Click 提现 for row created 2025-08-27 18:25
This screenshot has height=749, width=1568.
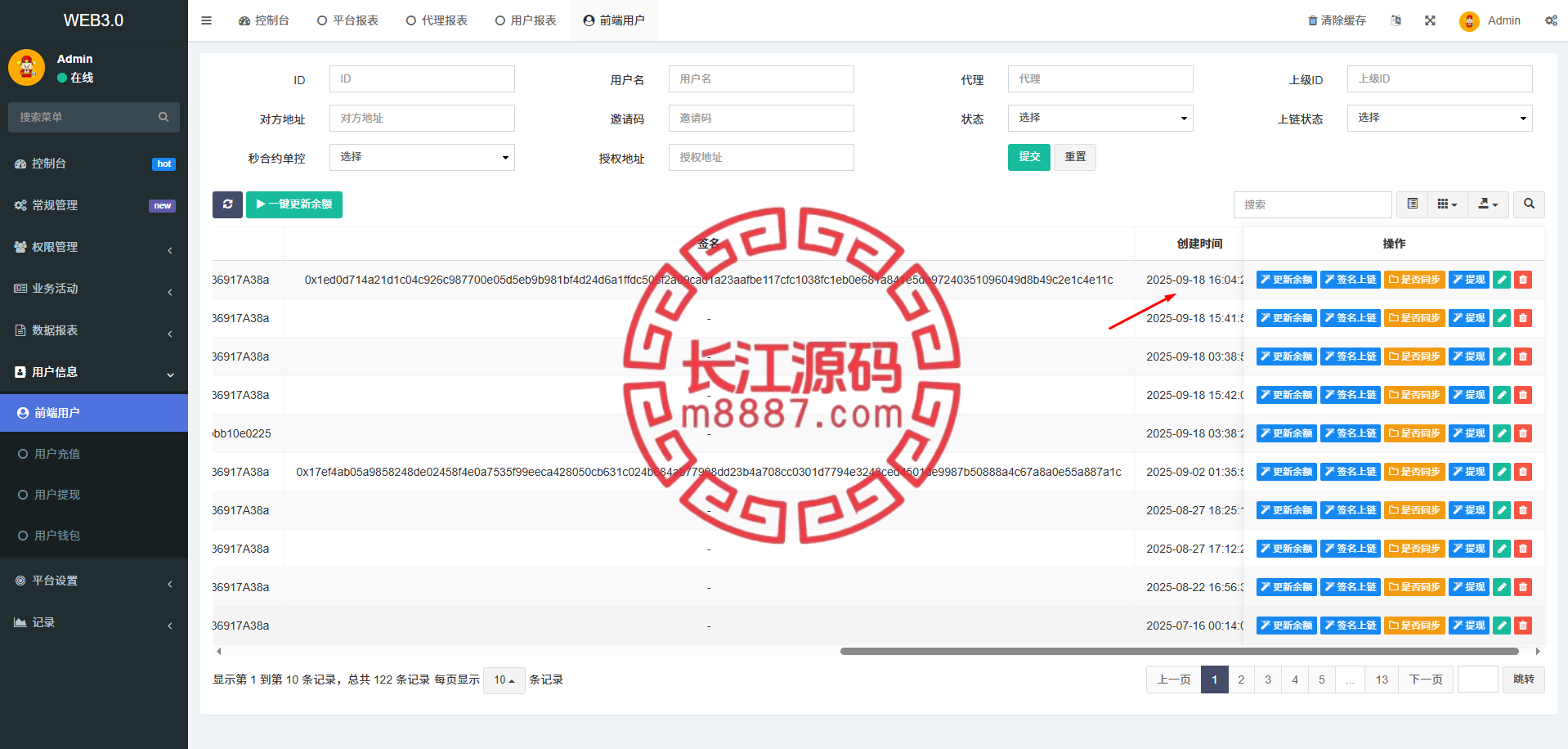pyautogui.click(x=1469, y=510)
